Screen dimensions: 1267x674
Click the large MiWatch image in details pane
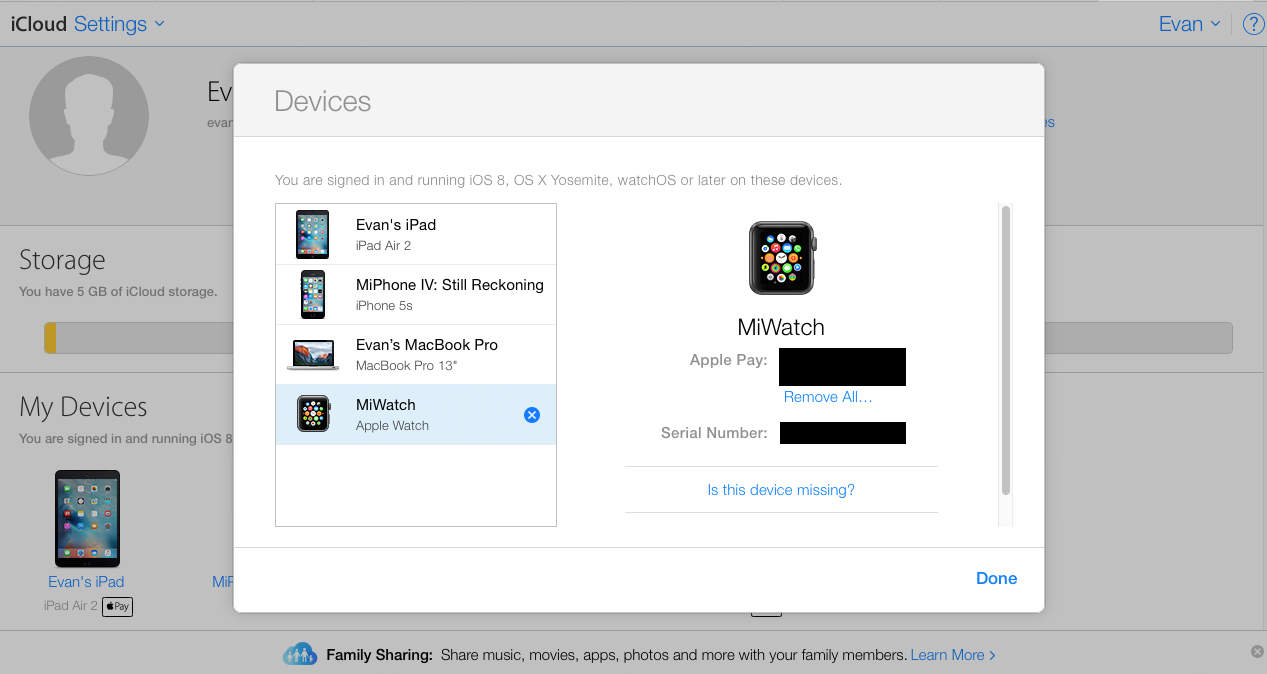[x=782, y=258]
